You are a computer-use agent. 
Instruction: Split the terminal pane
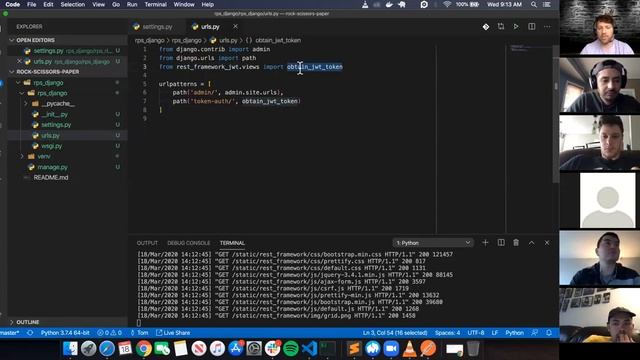[x=501, y=242]
